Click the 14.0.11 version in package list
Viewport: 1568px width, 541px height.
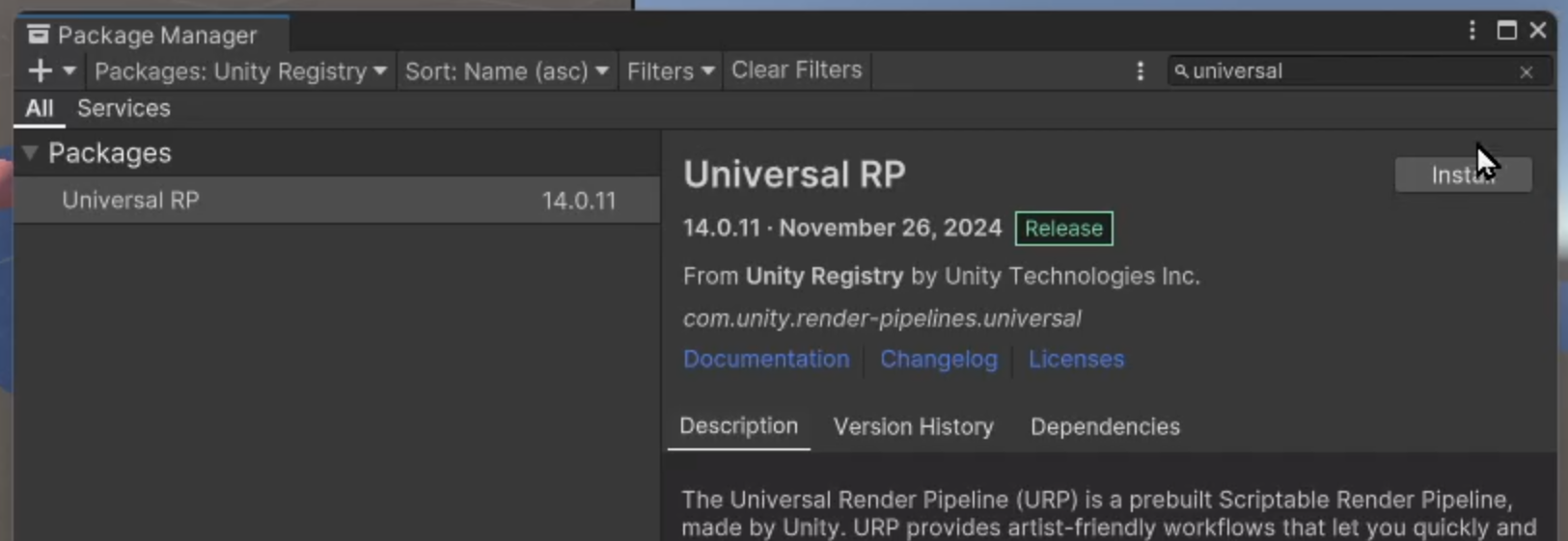pyautogui.click(x=579, y=201)
